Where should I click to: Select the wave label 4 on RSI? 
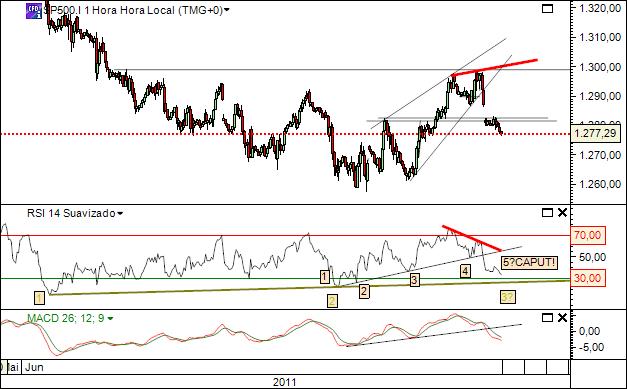pyautogui.click(x=465, y=271)
